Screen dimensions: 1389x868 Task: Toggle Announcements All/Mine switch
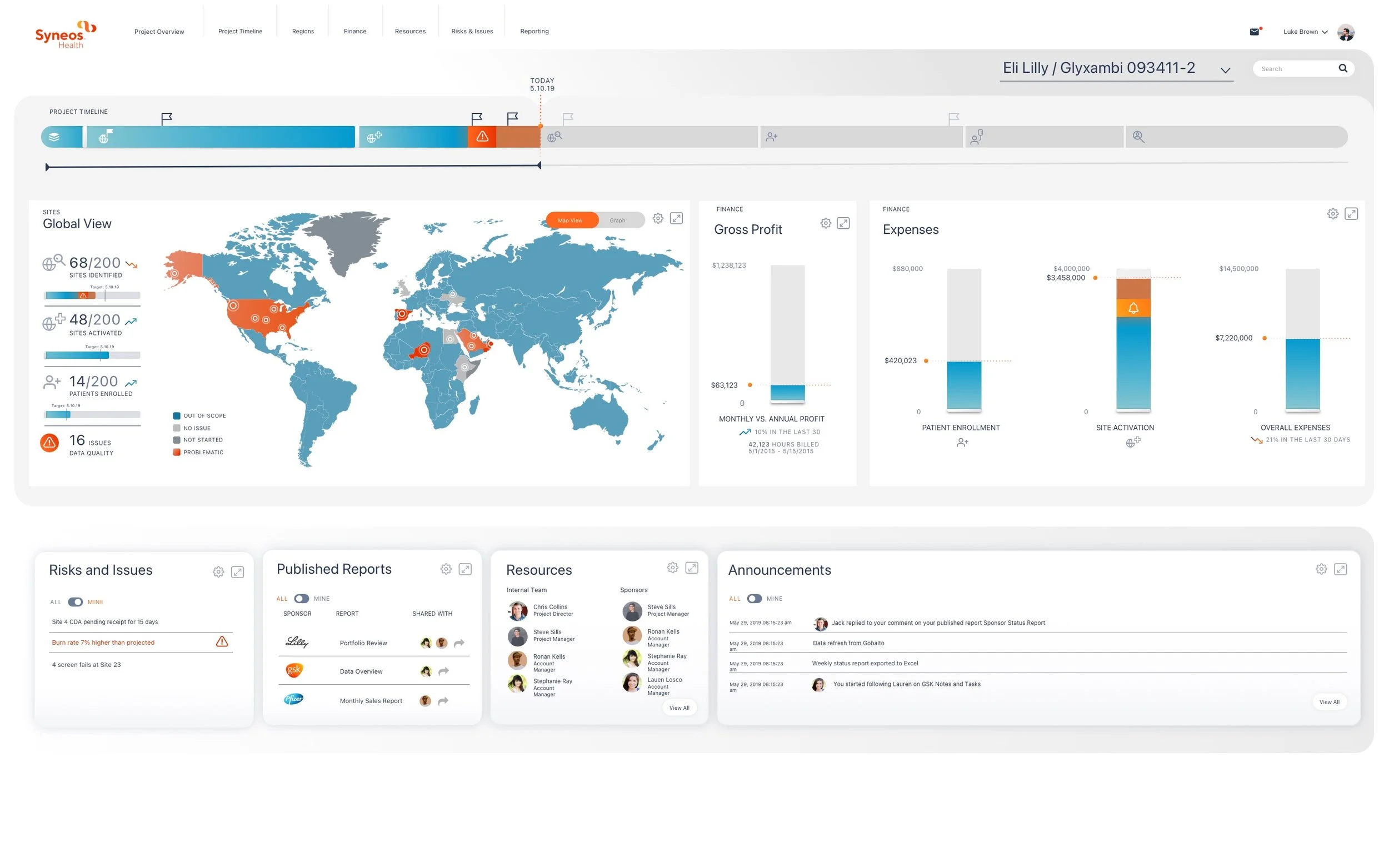(754, 598)
